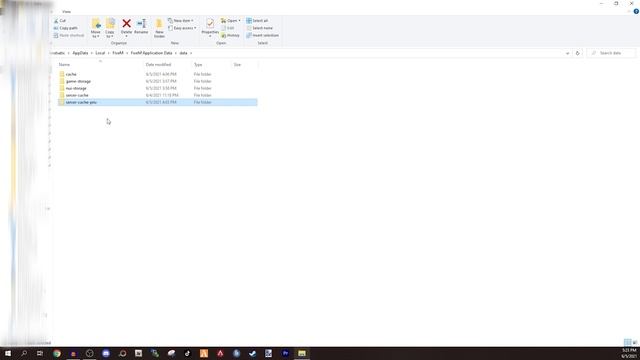Image resolution: width=640 pixels, height=360 pixels.
Task: Click Select all in ribbon
Action: tap(257, 20)
